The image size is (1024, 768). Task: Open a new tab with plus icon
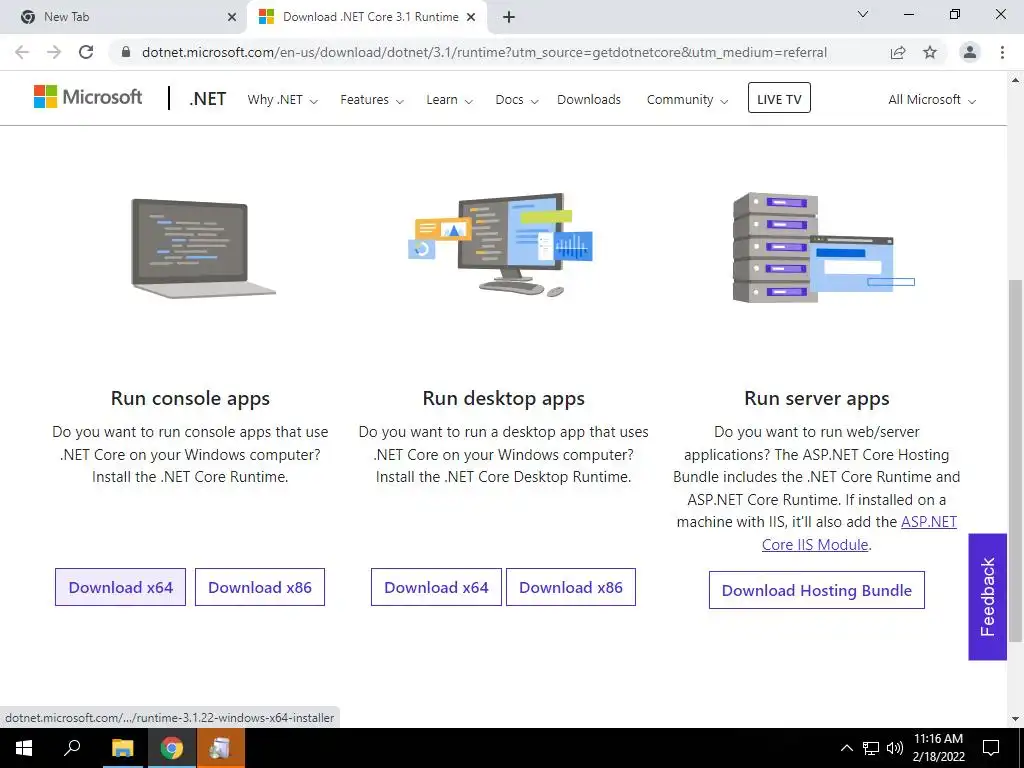(509, 17)
